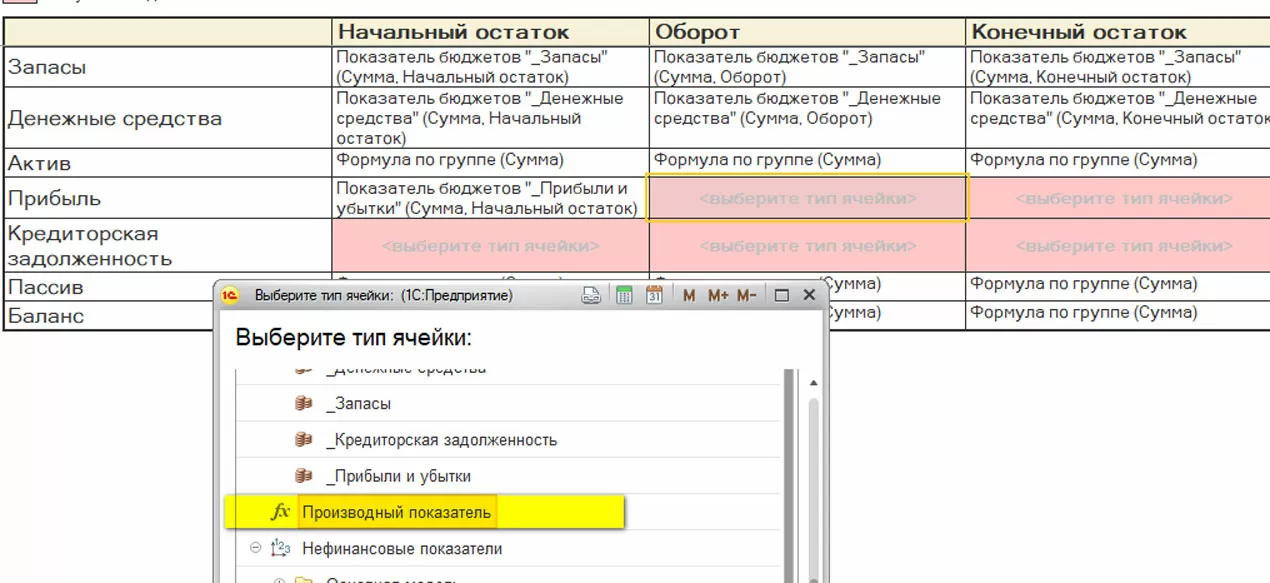Click the Запасы 'Оборот' cell

click(x=807, y=67)
